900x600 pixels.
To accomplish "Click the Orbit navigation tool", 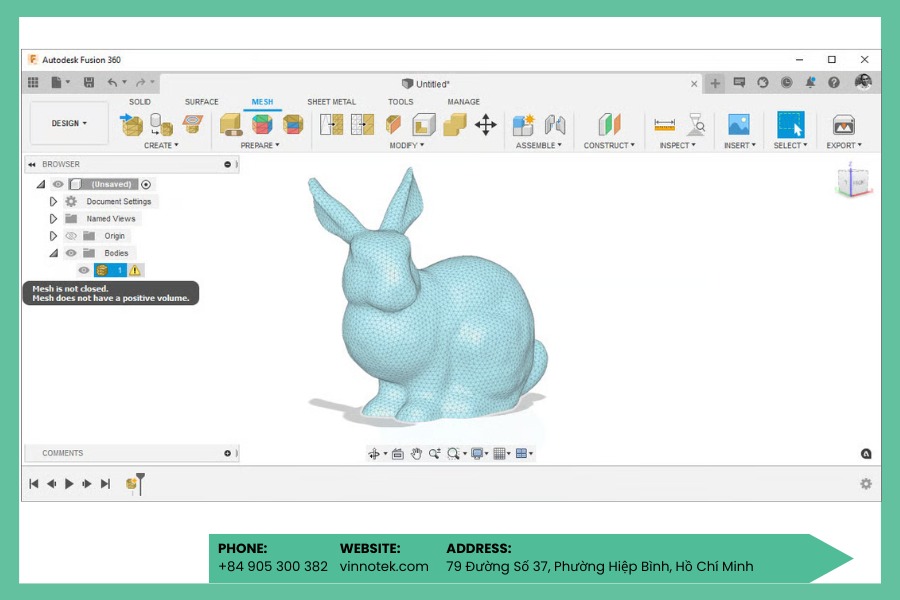I will (374, 454).
